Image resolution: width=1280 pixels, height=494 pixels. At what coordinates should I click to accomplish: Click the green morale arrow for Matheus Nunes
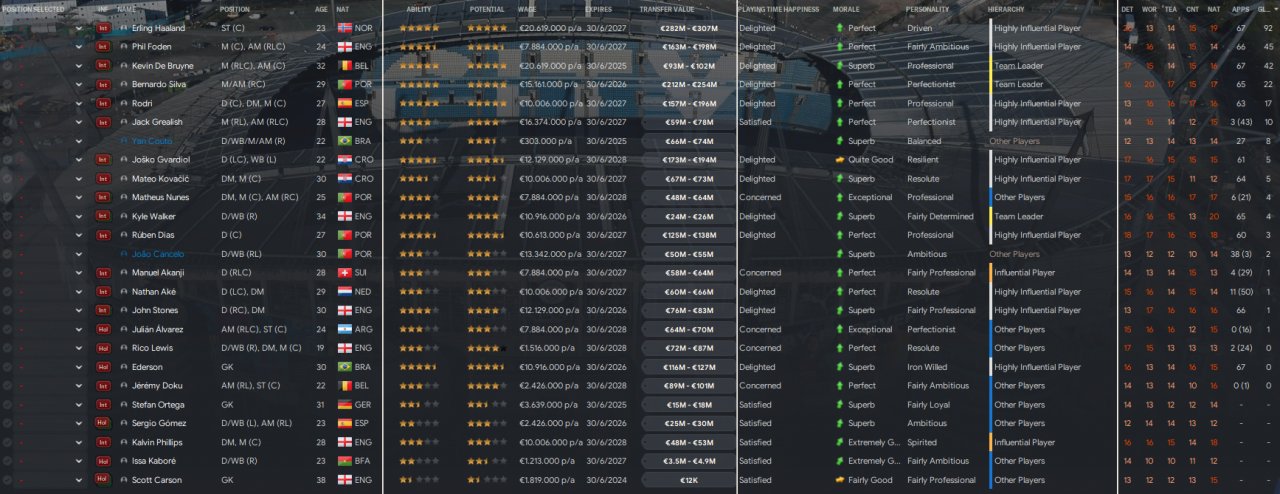coord(839,198)
